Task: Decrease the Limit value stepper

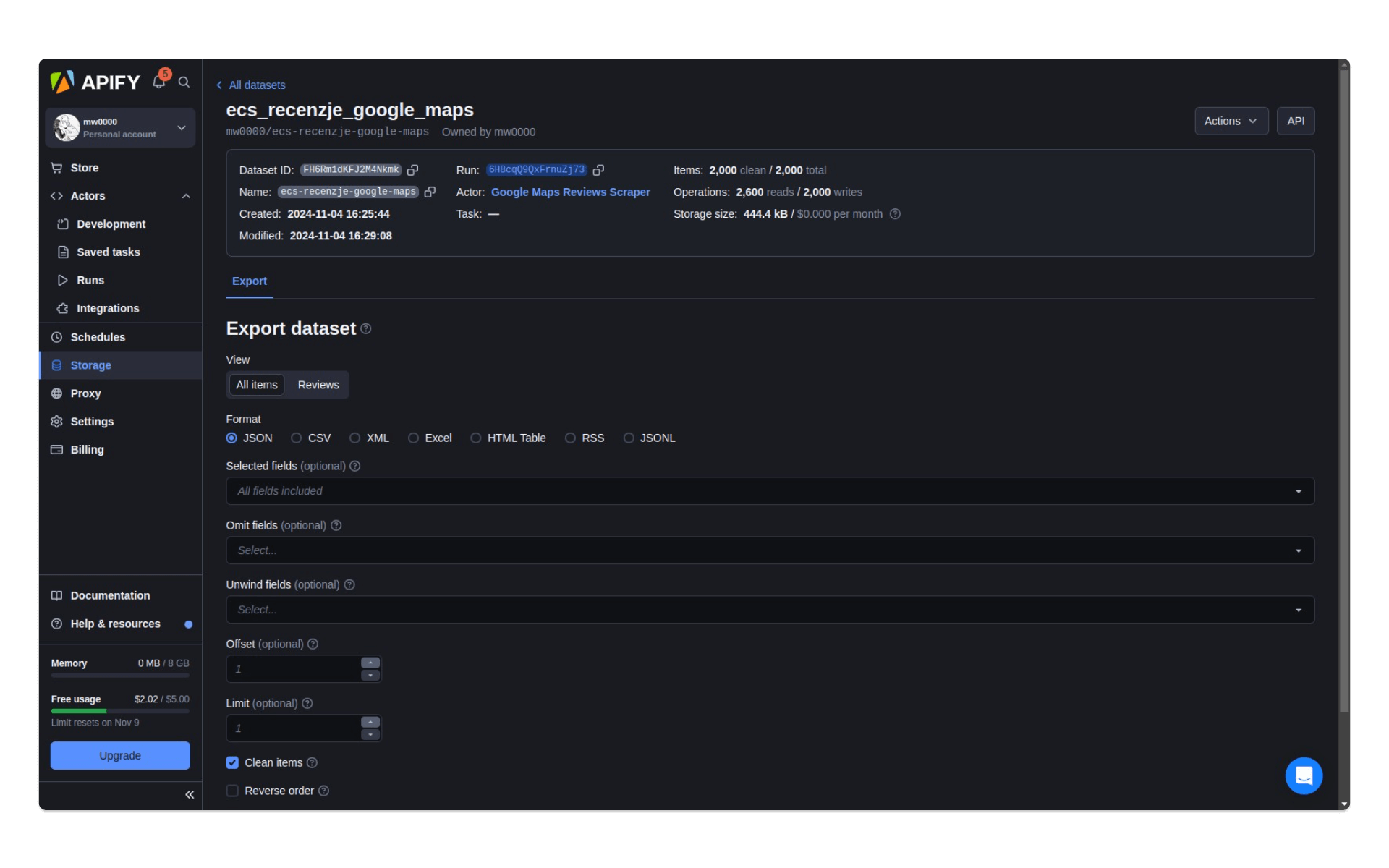Action: [370, 735]
